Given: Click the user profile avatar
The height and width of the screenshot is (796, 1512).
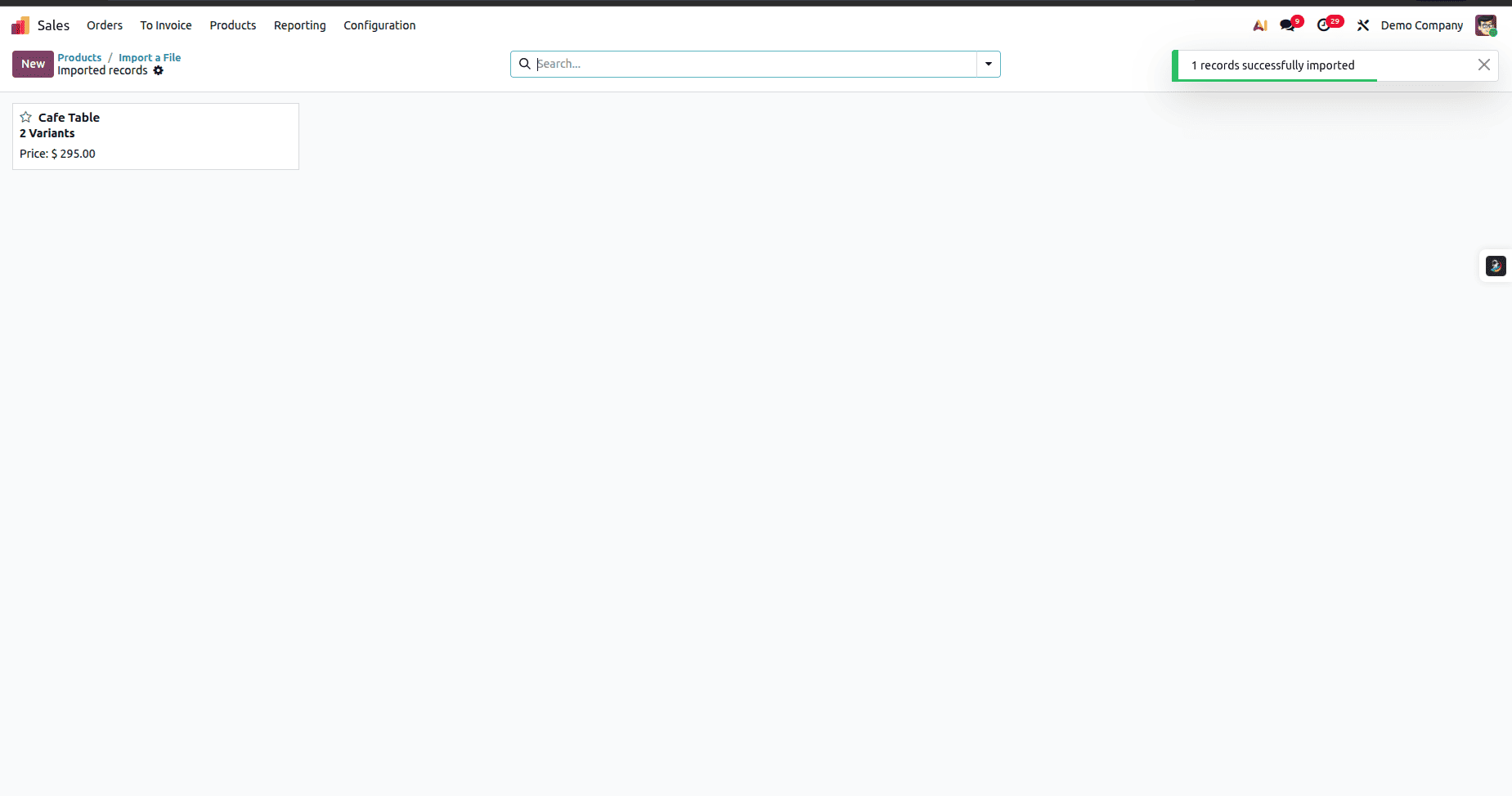Looking at the screenshot, I should (x=1486, y=25).
